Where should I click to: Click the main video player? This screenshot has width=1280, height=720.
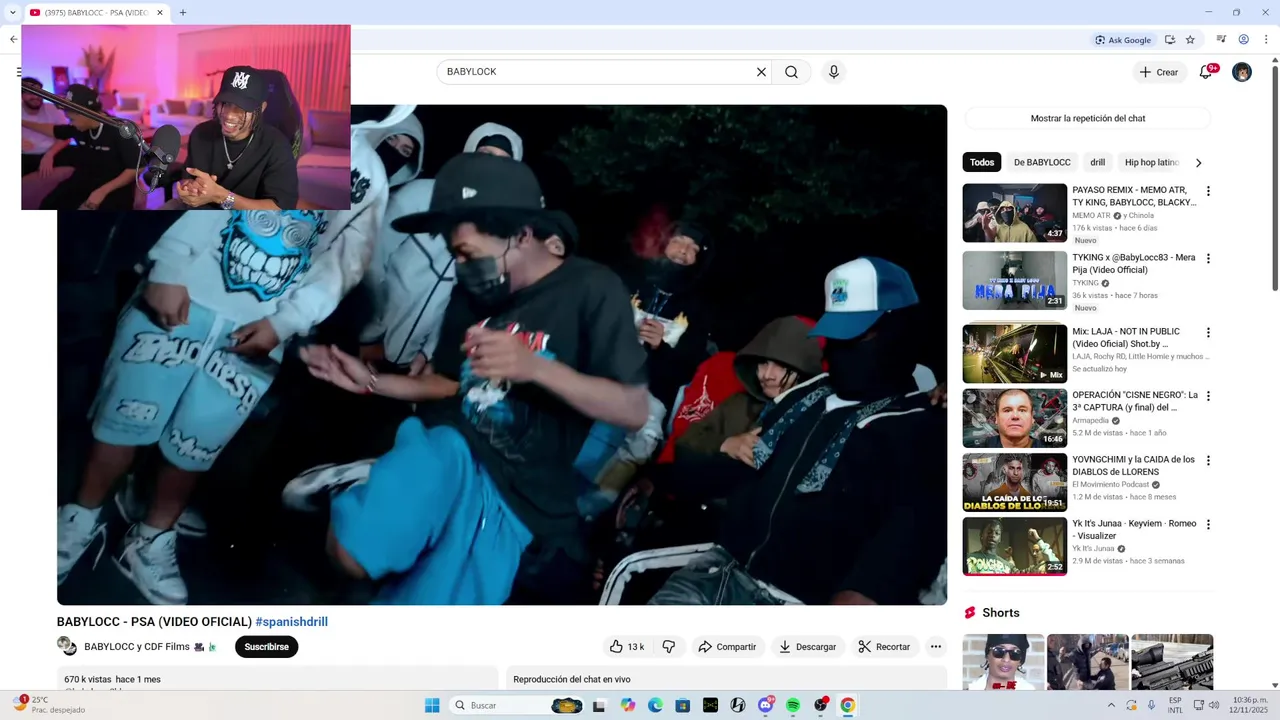tap(502, 355)
